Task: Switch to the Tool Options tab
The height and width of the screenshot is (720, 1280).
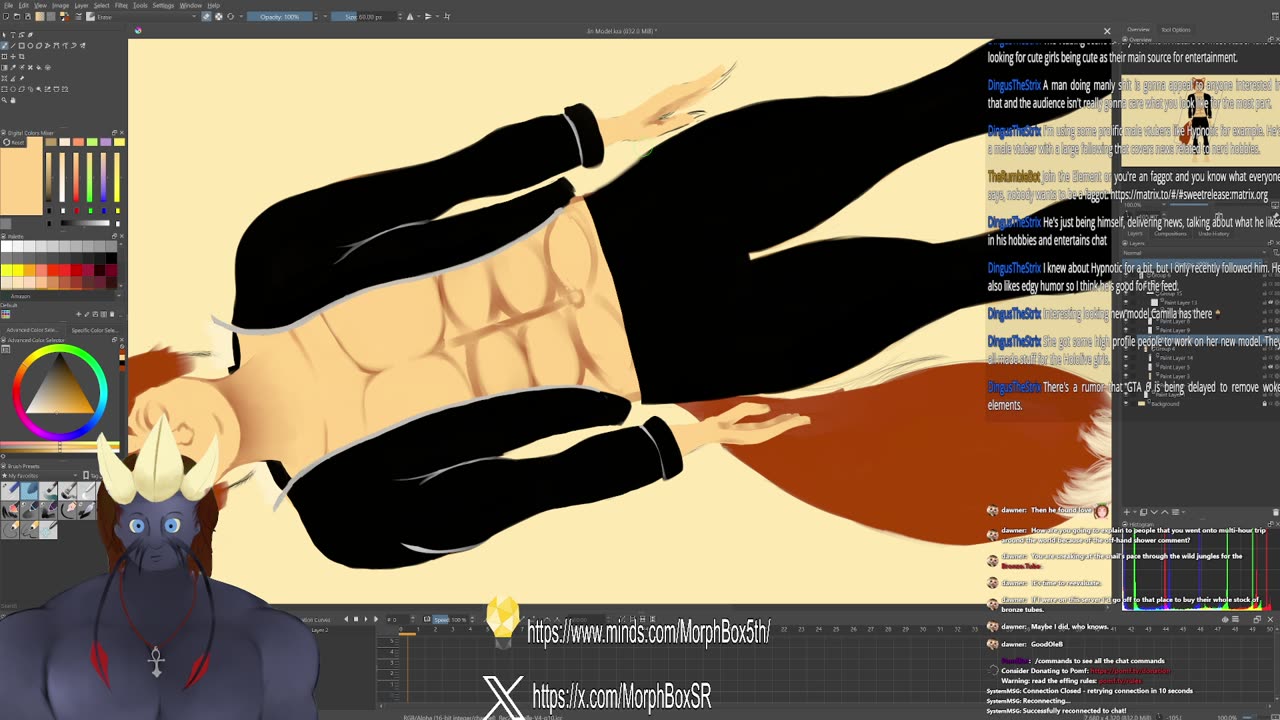Action: tap(1176, 29)
